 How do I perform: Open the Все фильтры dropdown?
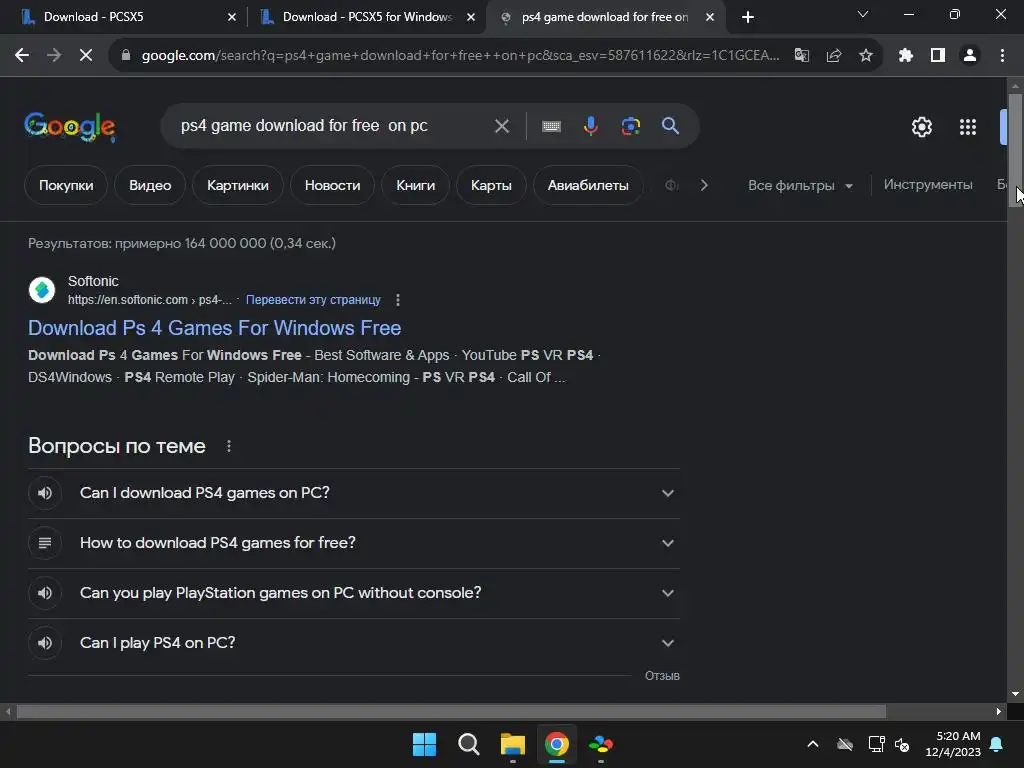coord(800,185)
